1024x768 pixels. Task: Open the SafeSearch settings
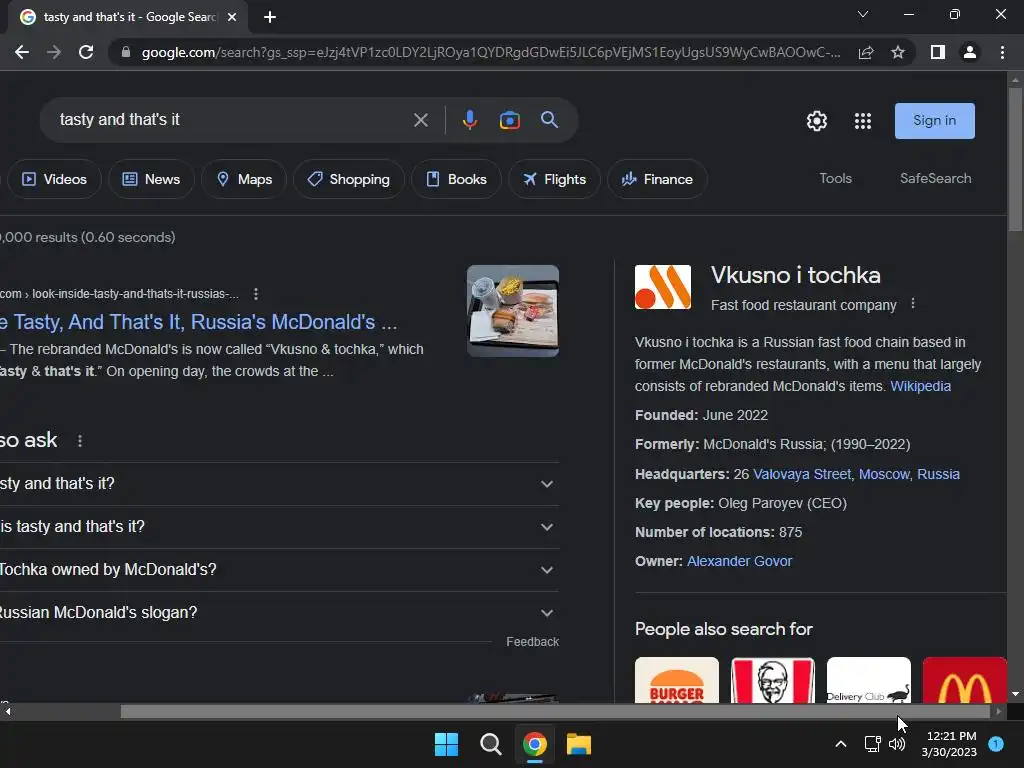click(x=935, y=178)
